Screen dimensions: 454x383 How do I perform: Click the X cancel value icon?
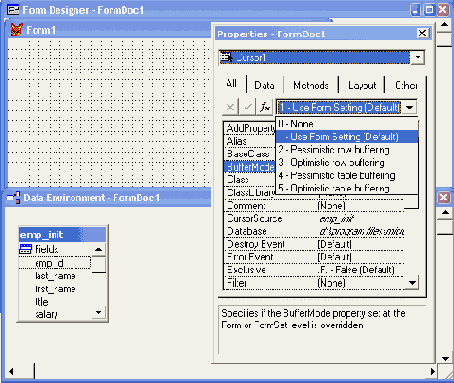coord(230,107)
